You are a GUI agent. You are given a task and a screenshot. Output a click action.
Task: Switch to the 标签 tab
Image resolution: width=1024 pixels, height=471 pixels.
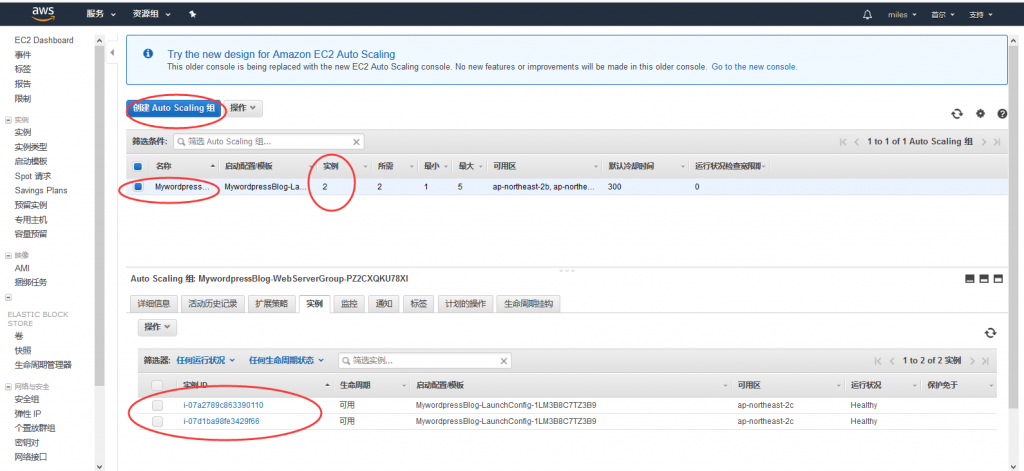(419, 304)
